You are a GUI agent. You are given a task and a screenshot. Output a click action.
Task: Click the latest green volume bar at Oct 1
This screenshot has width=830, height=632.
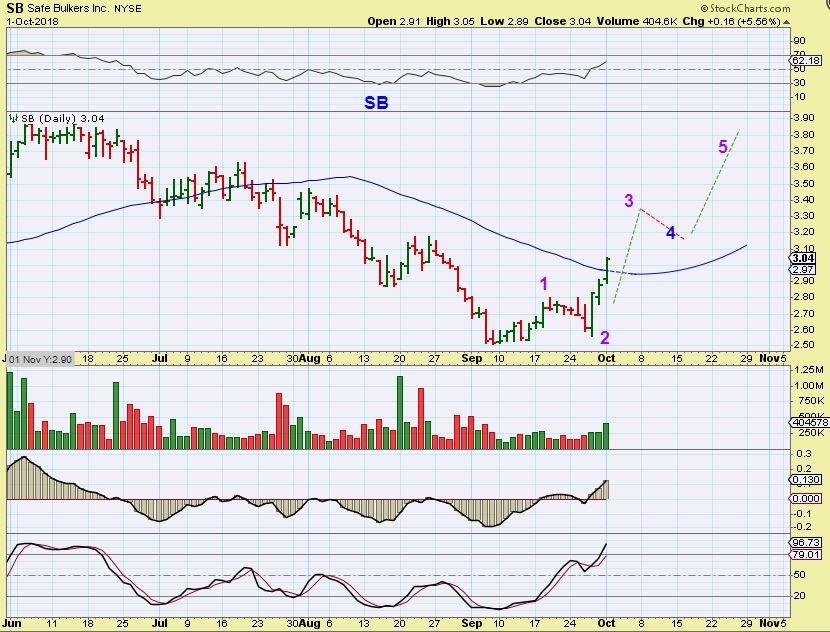tap(606, 436)
